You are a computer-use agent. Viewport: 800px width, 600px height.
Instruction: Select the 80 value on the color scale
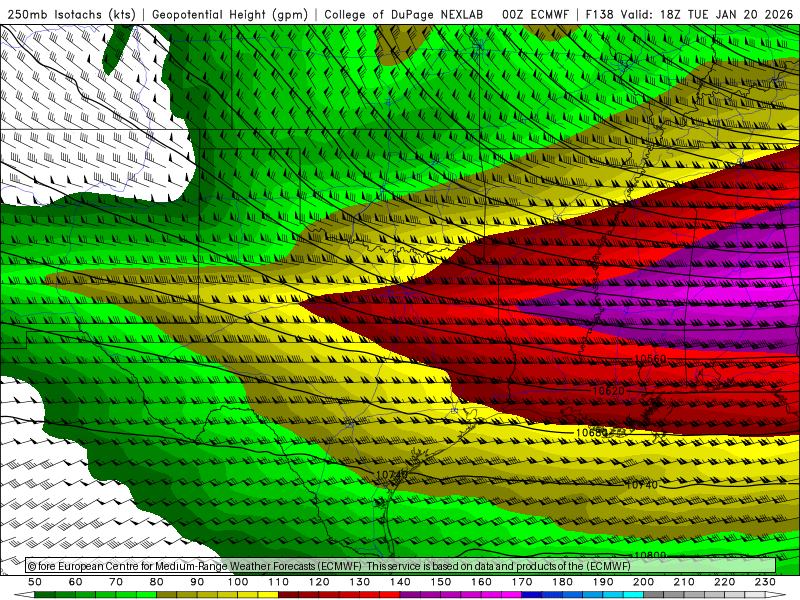pos(157,582)
